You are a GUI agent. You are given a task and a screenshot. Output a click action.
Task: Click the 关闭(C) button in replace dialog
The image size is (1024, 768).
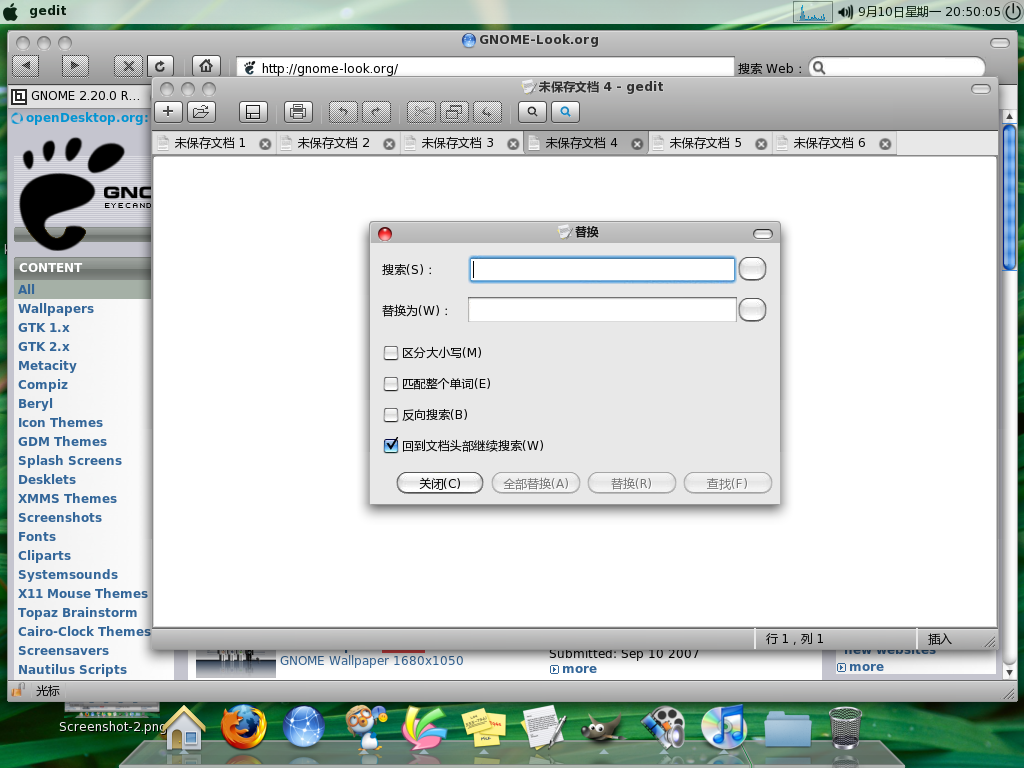pyautogui.click(x=440, y=483)
